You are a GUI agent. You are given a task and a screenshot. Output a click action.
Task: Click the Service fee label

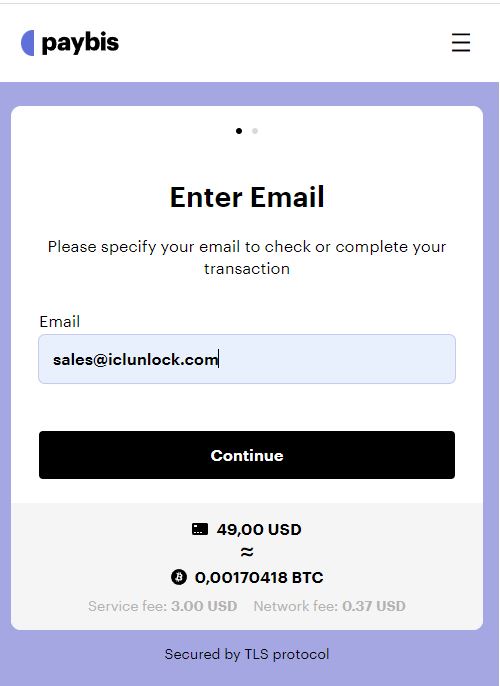click(127, 606)
